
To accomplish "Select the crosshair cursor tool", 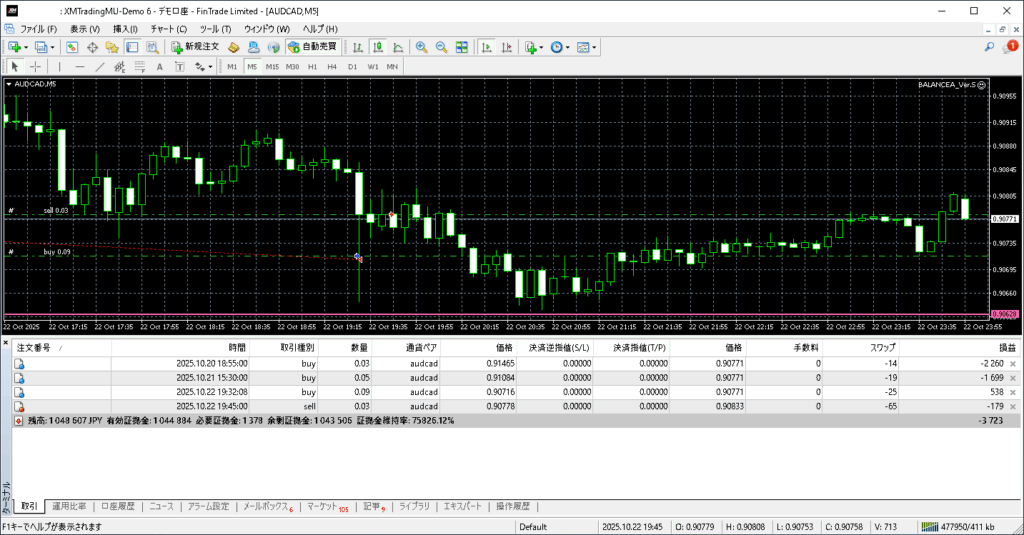I will point(35,67).
